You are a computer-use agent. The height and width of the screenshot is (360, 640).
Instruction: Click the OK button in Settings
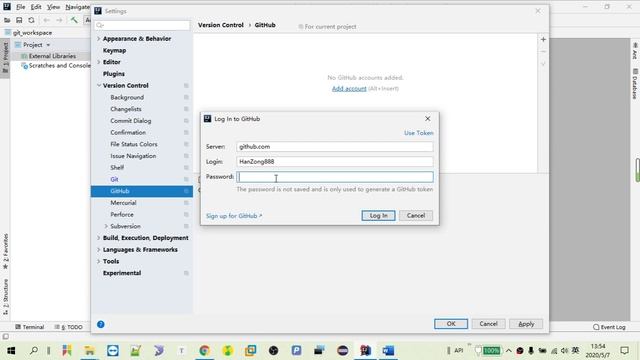point(451,324)
